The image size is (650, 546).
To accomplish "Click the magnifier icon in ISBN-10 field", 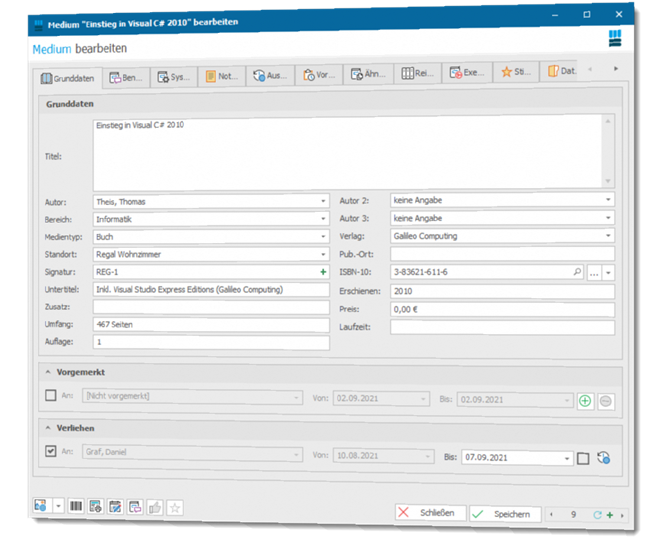I will [577, 272].
